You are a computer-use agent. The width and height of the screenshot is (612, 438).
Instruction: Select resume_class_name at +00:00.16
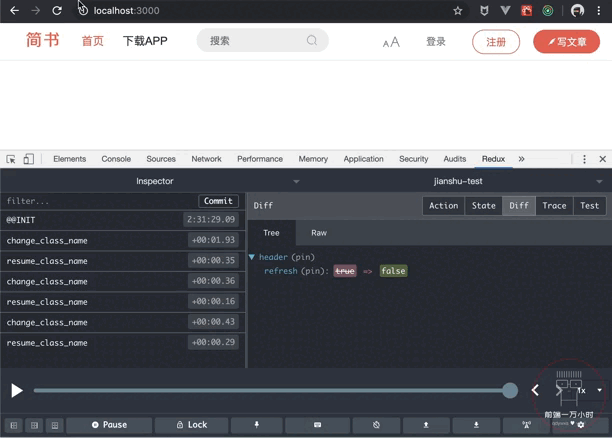pos(123,302)
